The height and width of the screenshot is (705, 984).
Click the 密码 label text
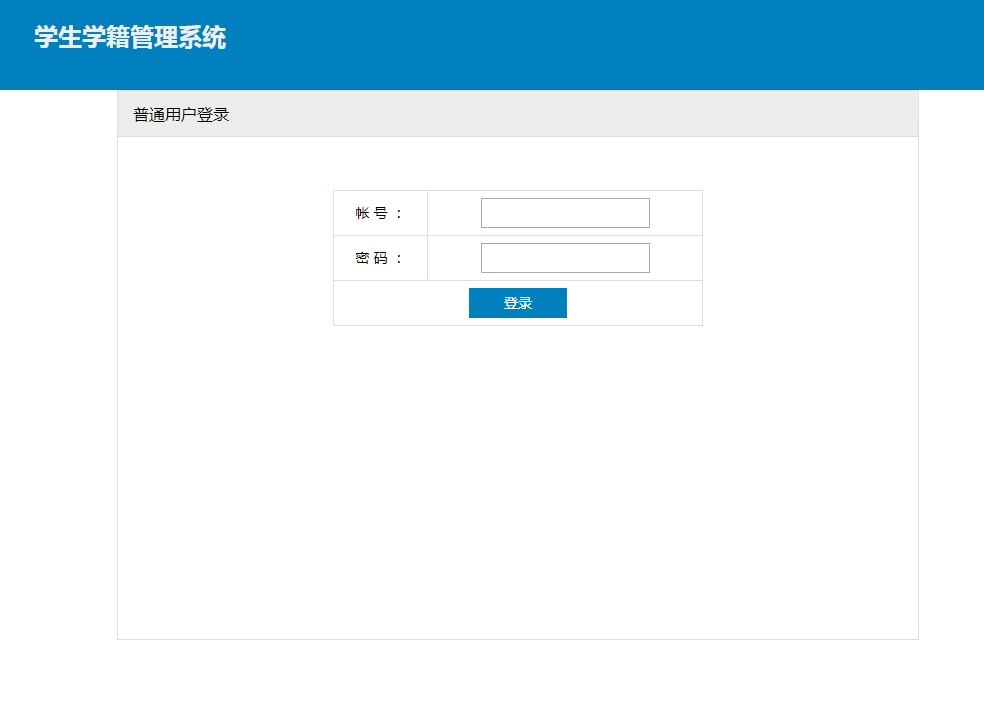372,258
